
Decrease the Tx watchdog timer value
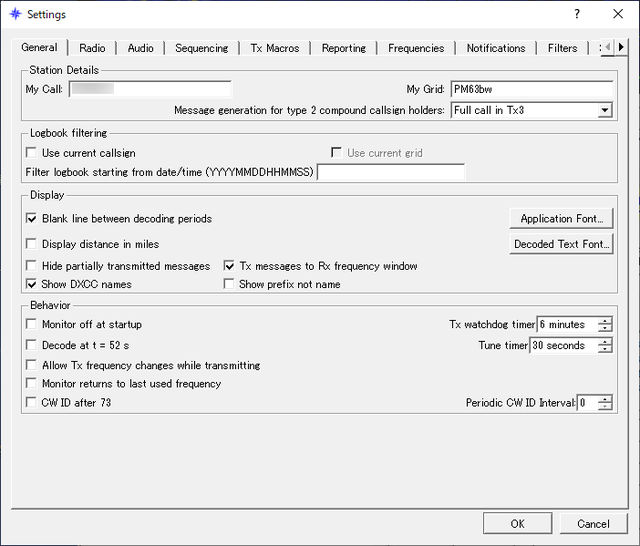click(x=605, y=328)
